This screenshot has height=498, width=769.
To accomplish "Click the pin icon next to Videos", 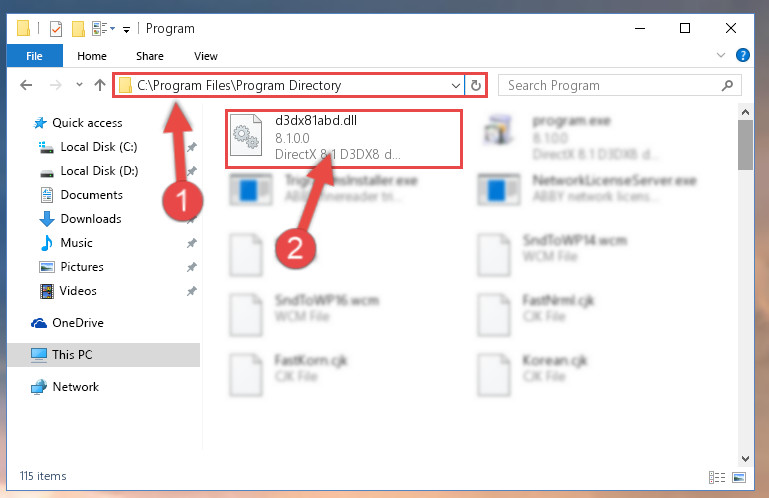I will [x=192, y=291].
